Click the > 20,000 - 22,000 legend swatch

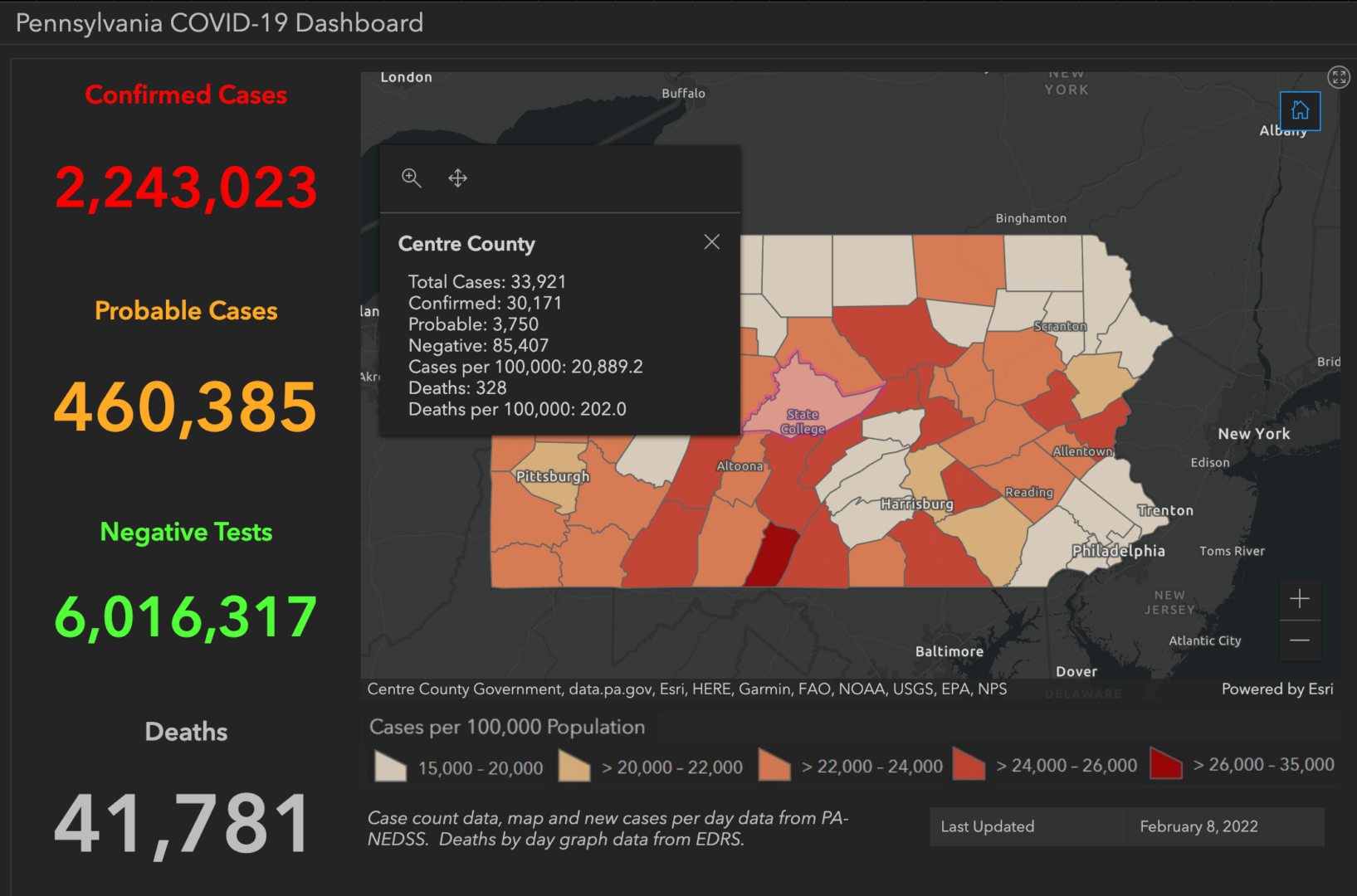click(x=574, y=767)
